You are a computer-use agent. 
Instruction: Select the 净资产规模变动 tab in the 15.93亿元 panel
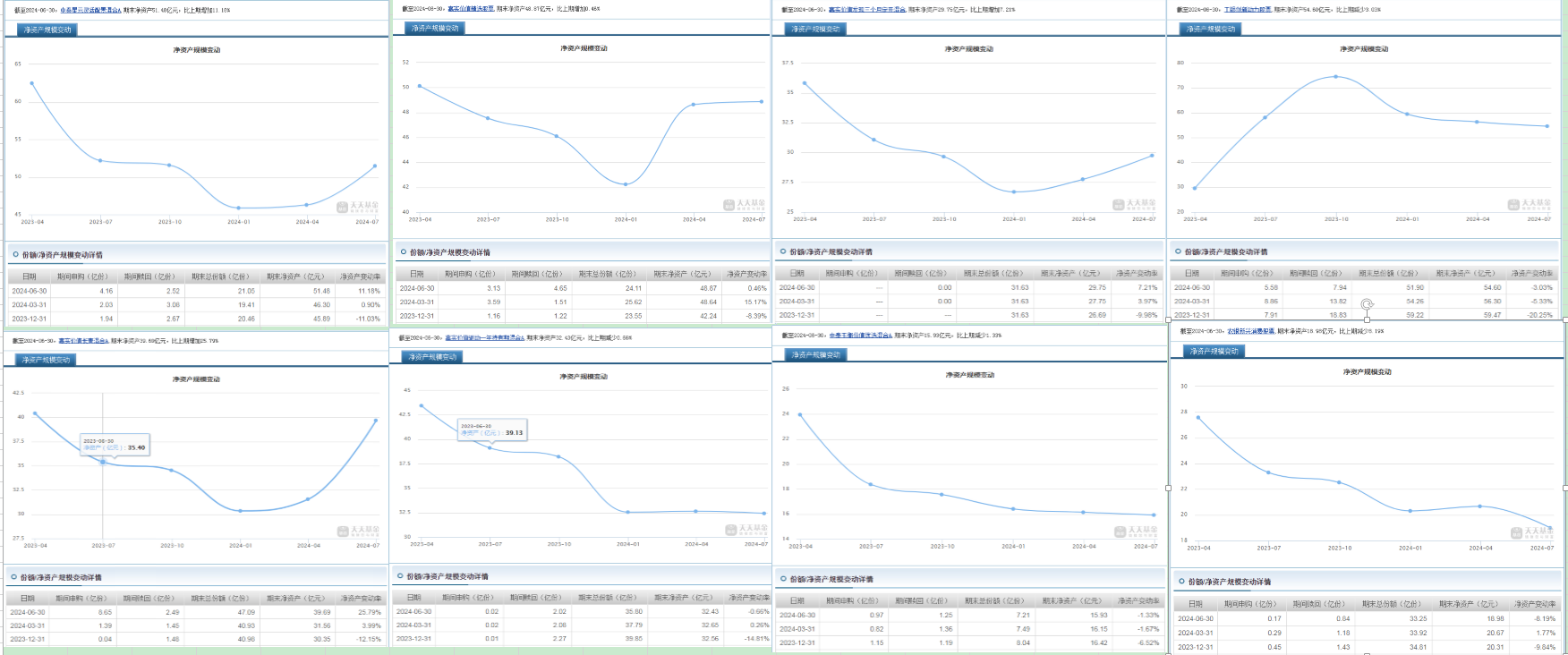pyautogui.click(x=815, y=355)
